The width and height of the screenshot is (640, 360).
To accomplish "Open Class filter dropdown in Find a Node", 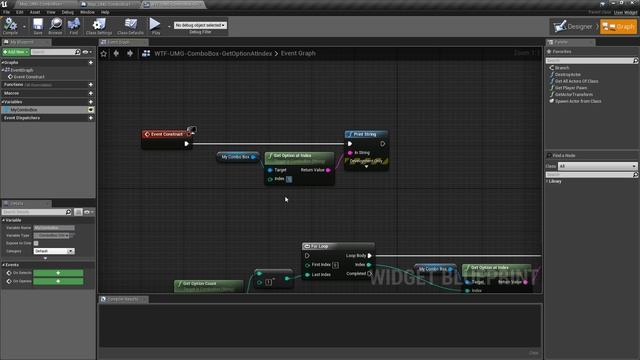I will [597, 166].
